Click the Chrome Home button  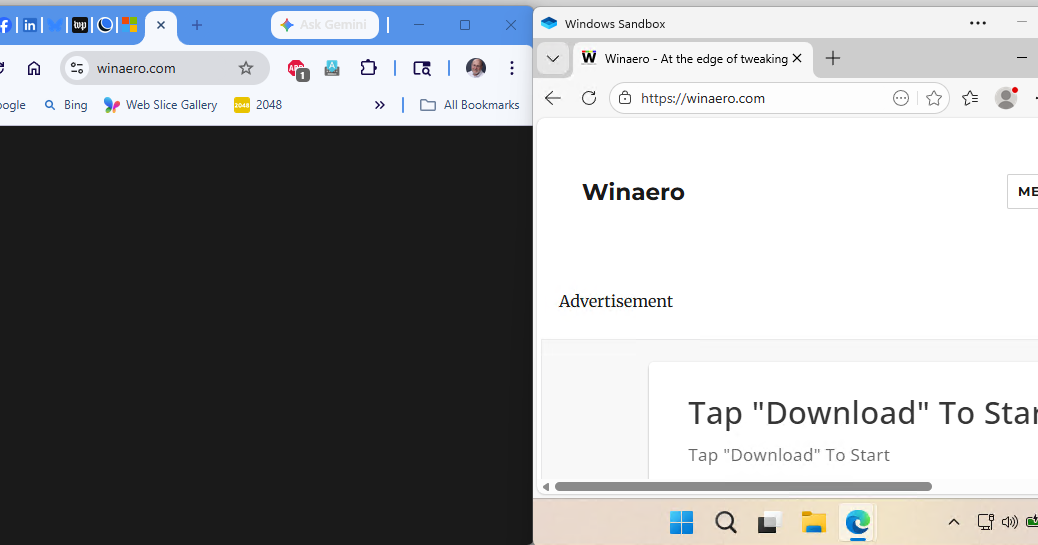tap(34, 68)
